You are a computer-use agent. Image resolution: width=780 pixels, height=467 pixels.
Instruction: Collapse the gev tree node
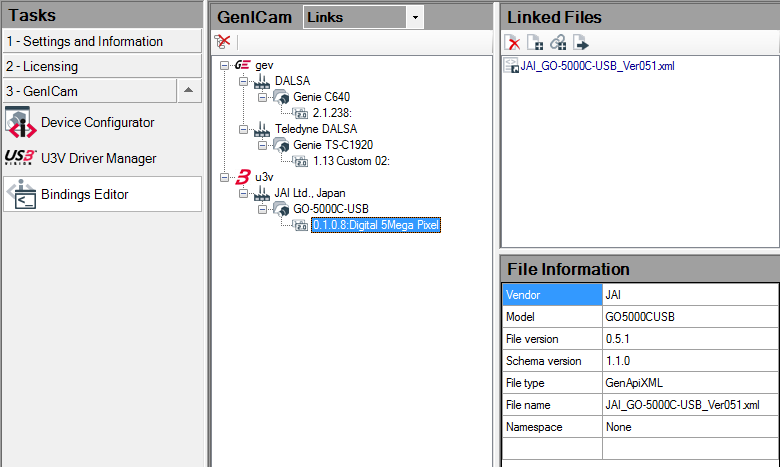click(224, 65)
